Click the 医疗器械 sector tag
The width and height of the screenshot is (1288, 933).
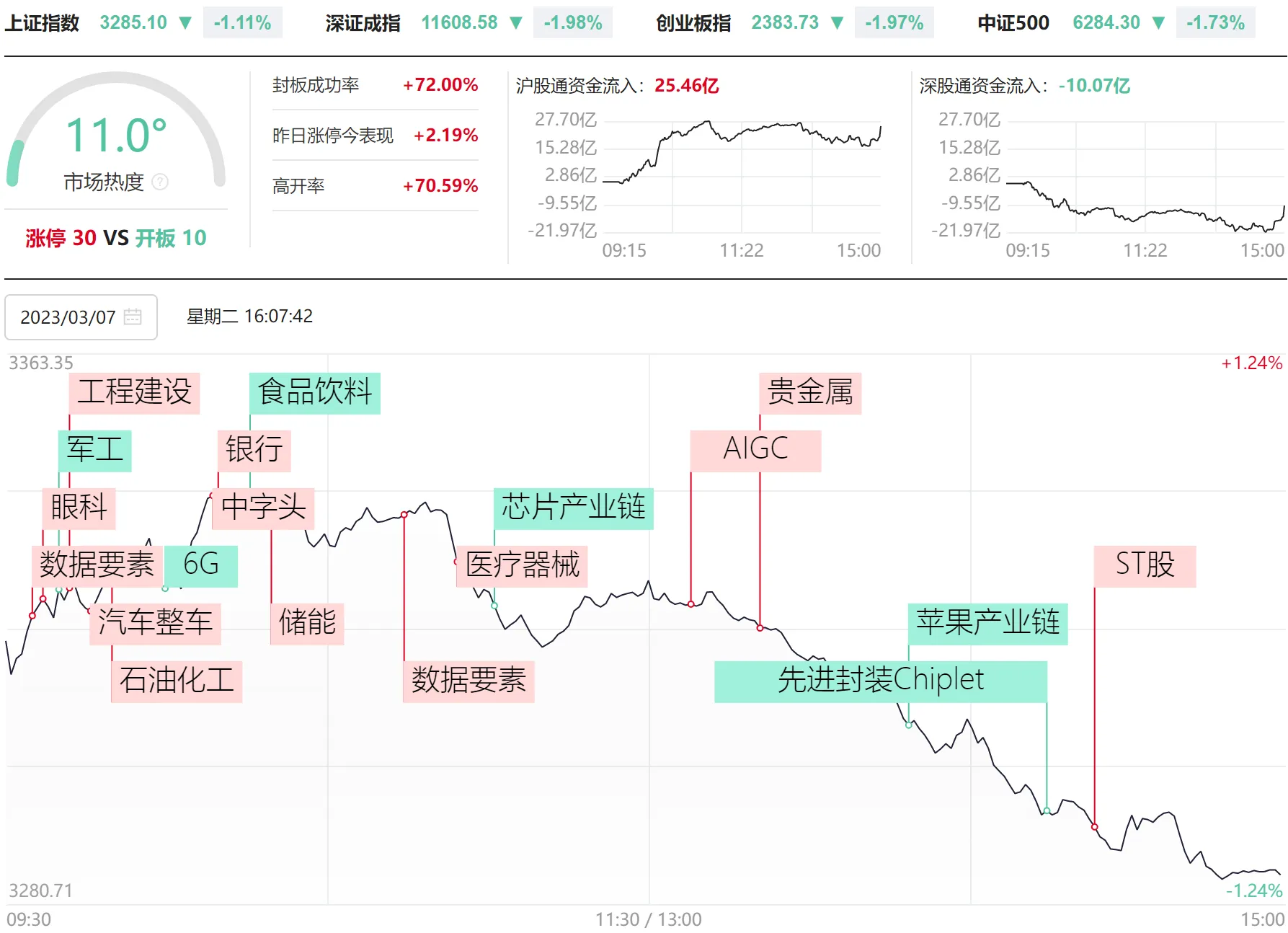tap(522, 565)
